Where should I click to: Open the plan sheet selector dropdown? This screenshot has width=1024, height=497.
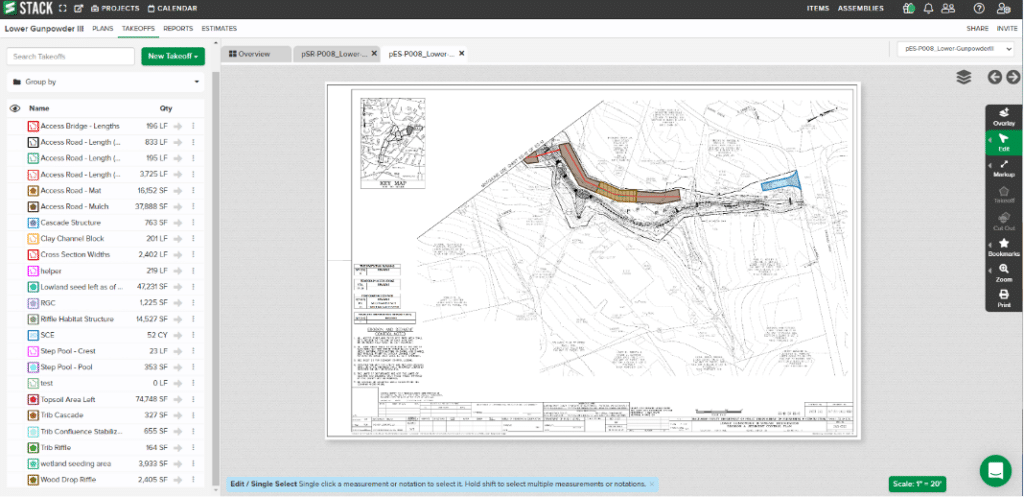tap(955, 48)
